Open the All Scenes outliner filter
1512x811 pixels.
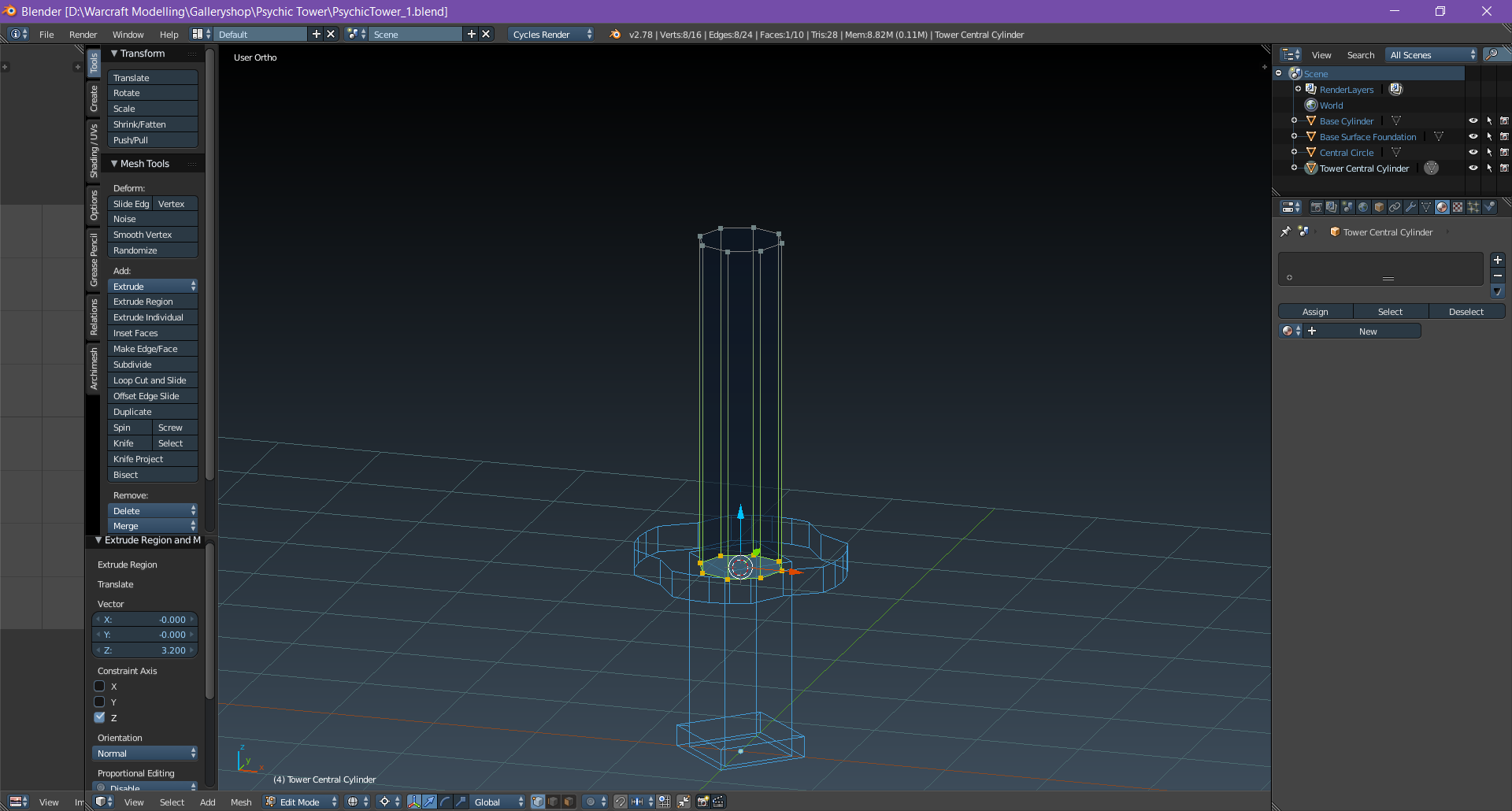pyautogui.click(x=1432, y=54)
